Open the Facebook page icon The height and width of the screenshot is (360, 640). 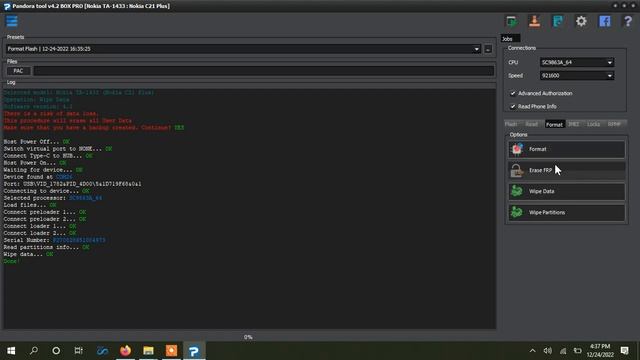tap(604, 21)
